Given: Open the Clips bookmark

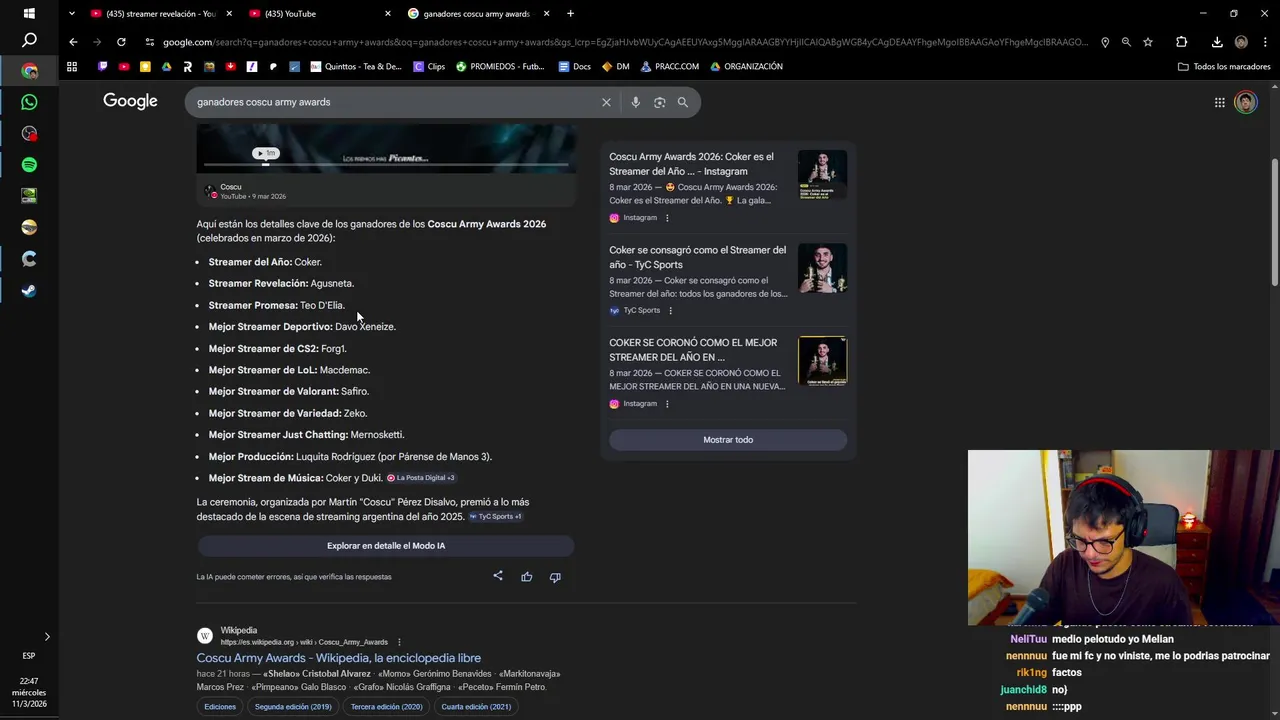Looking at the screenshot, I should [x=428, y=66].
